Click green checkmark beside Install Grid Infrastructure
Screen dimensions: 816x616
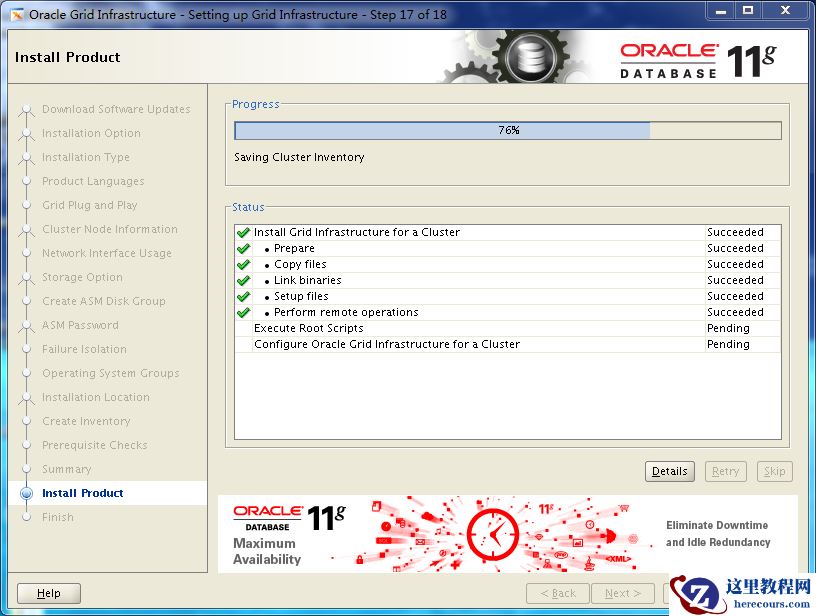[243, 233]
